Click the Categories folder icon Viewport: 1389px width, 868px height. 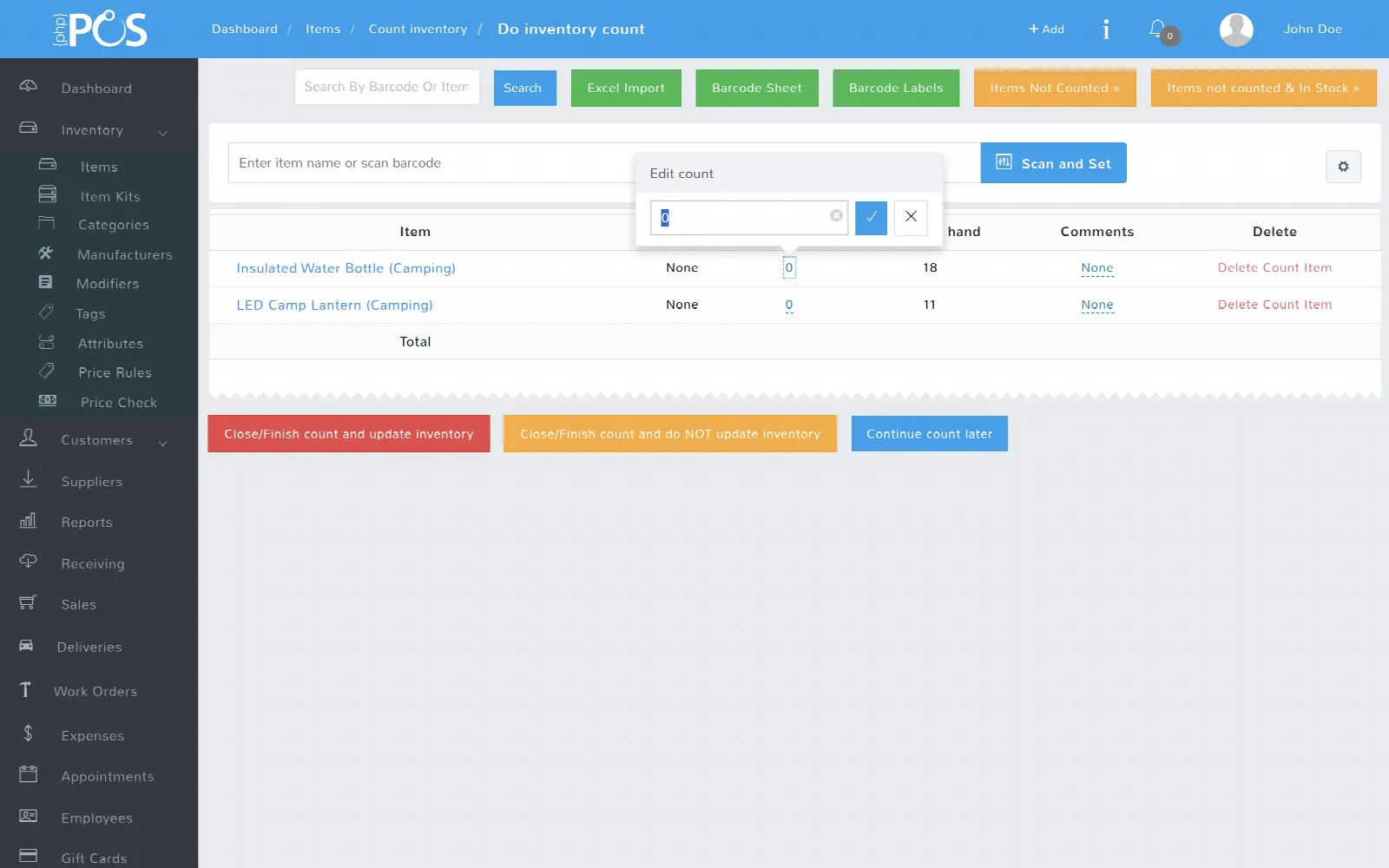point(46,223)
